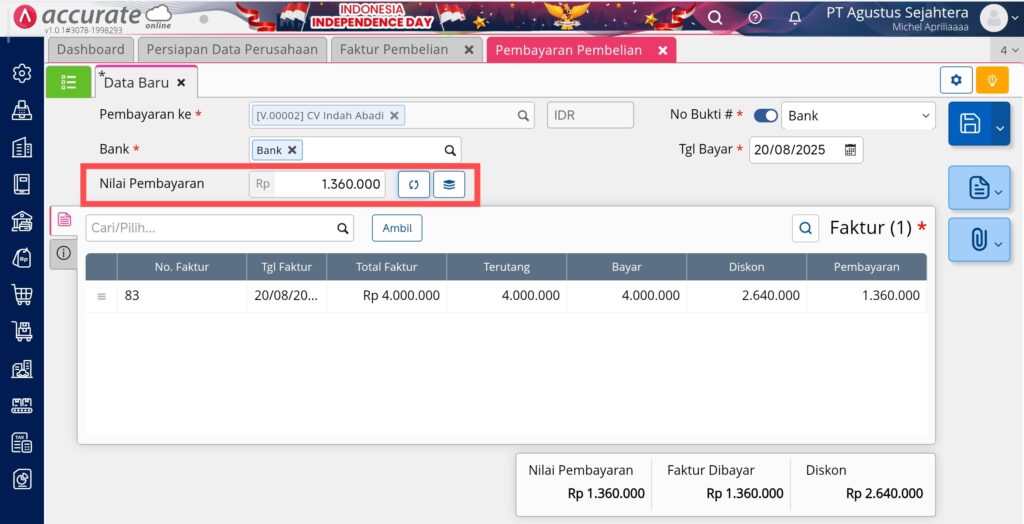
Task: Click the Ambil button
Action: [397, 228]
